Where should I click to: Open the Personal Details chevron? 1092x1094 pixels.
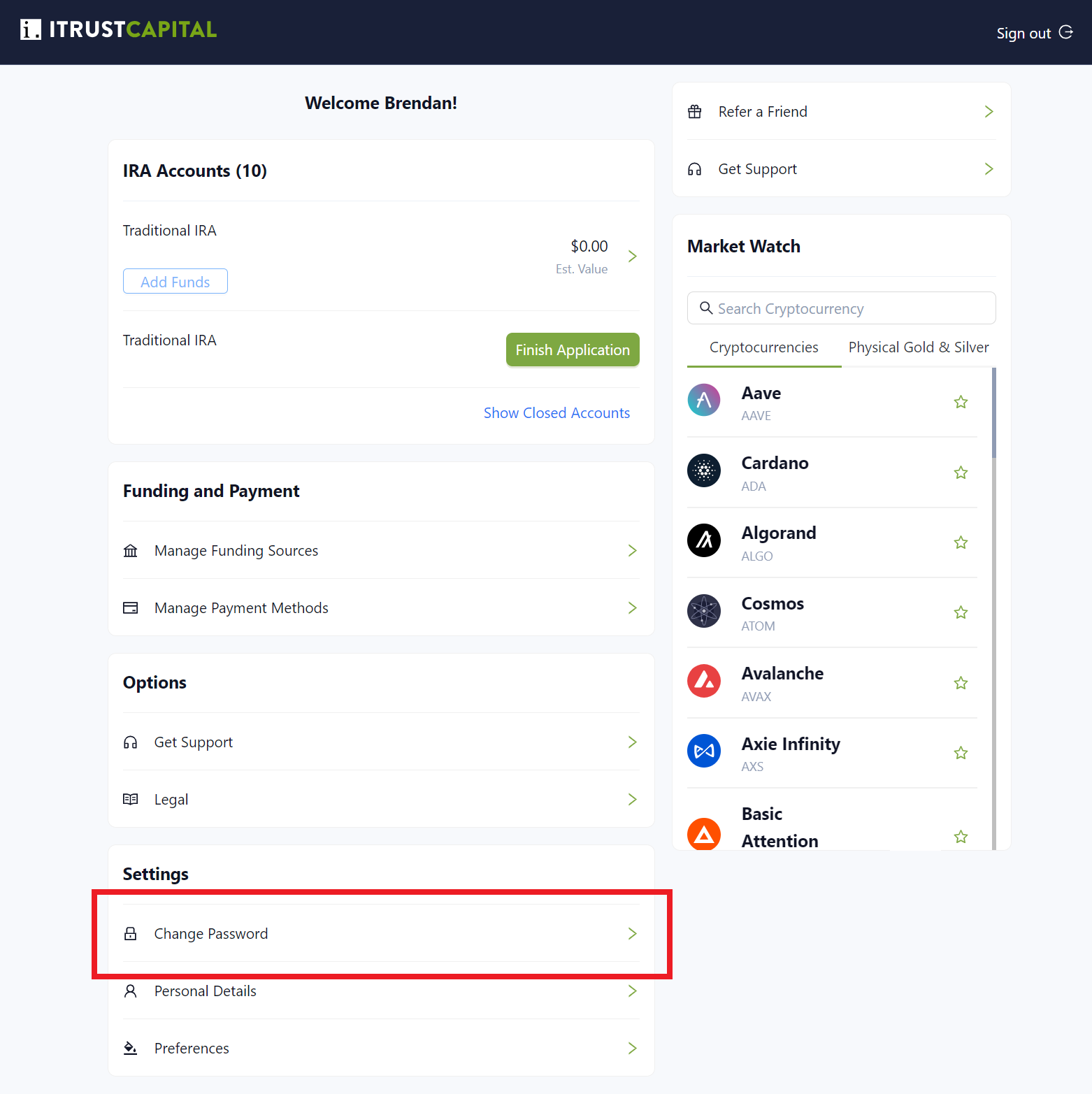click(633, 991)
